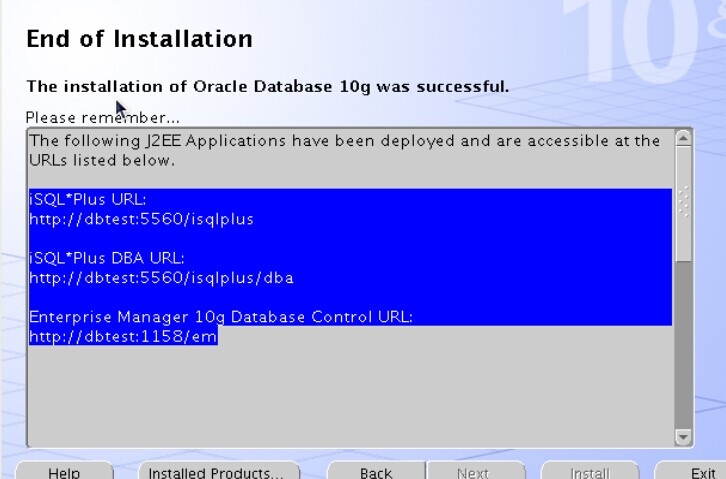Viewport: 726px width, 479px height.
Task: Click the 'URLs listed below.' line
Action: [102, 160]
